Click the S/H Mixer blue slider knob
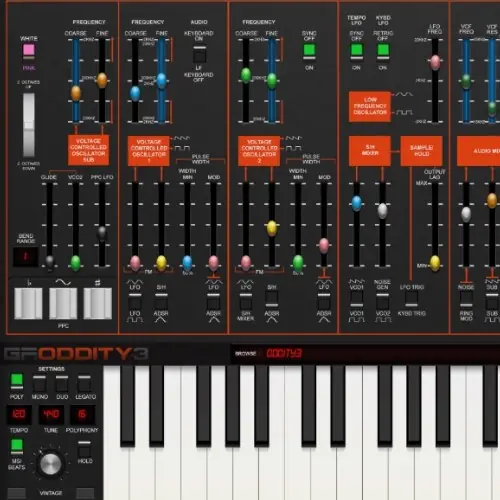This screenshot has width=500, height=500. pyautogui.click(x=357, y=203)
